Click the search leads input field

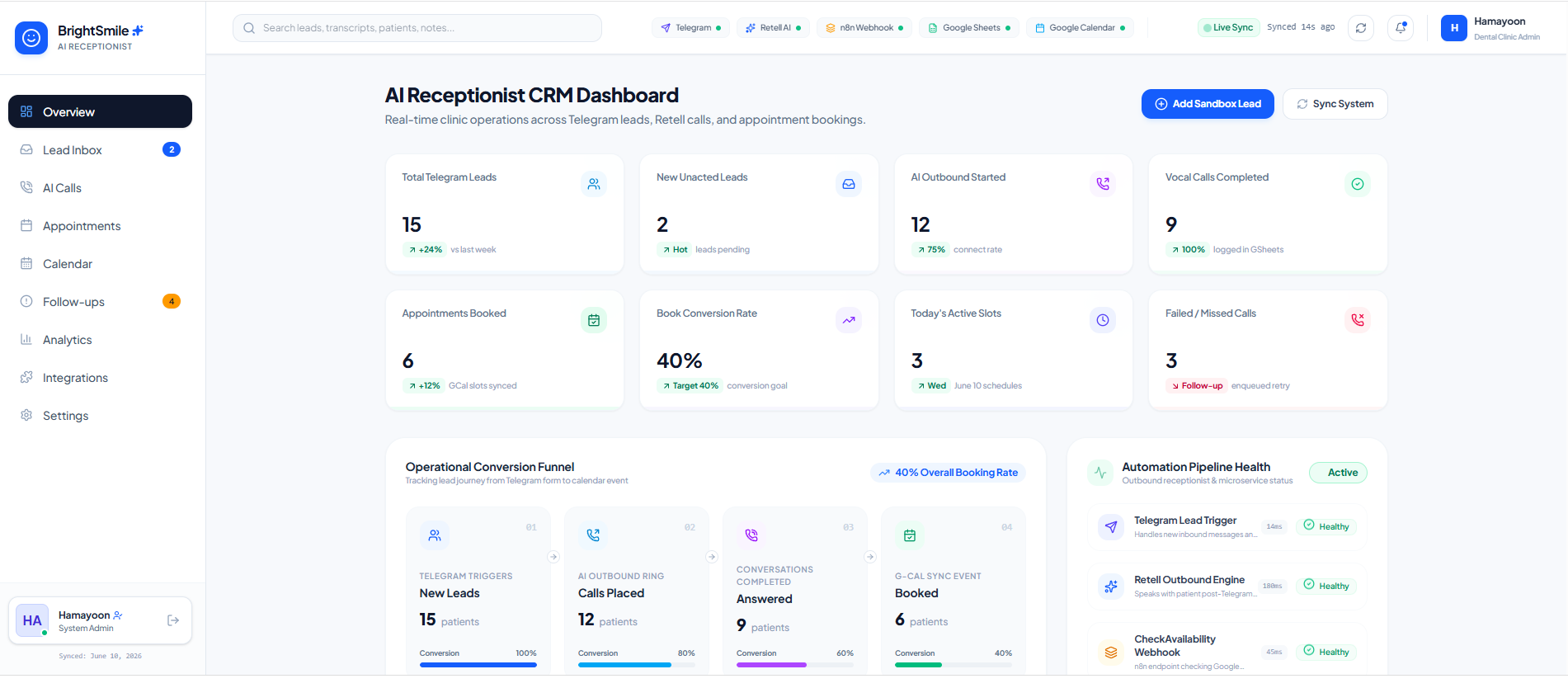point(417,28)
